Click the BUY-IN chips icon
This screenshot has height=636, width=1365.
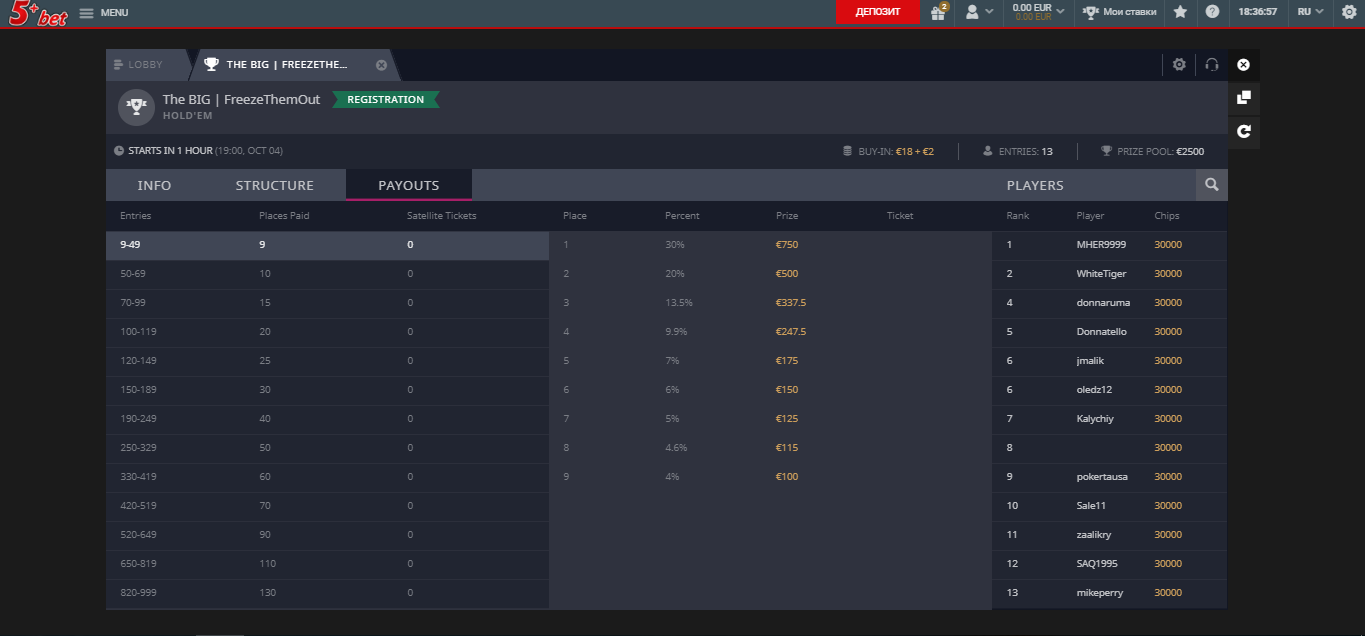pyautogui.click(x=848, y=152)
